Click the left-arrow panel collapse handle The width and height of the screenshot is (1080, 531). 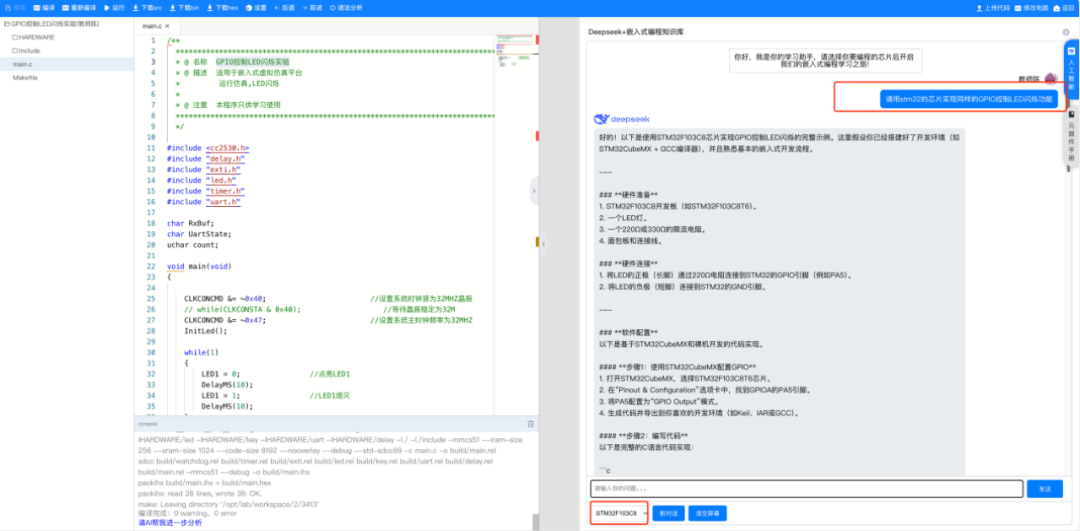pyautogui.click(x=543, y=244)
